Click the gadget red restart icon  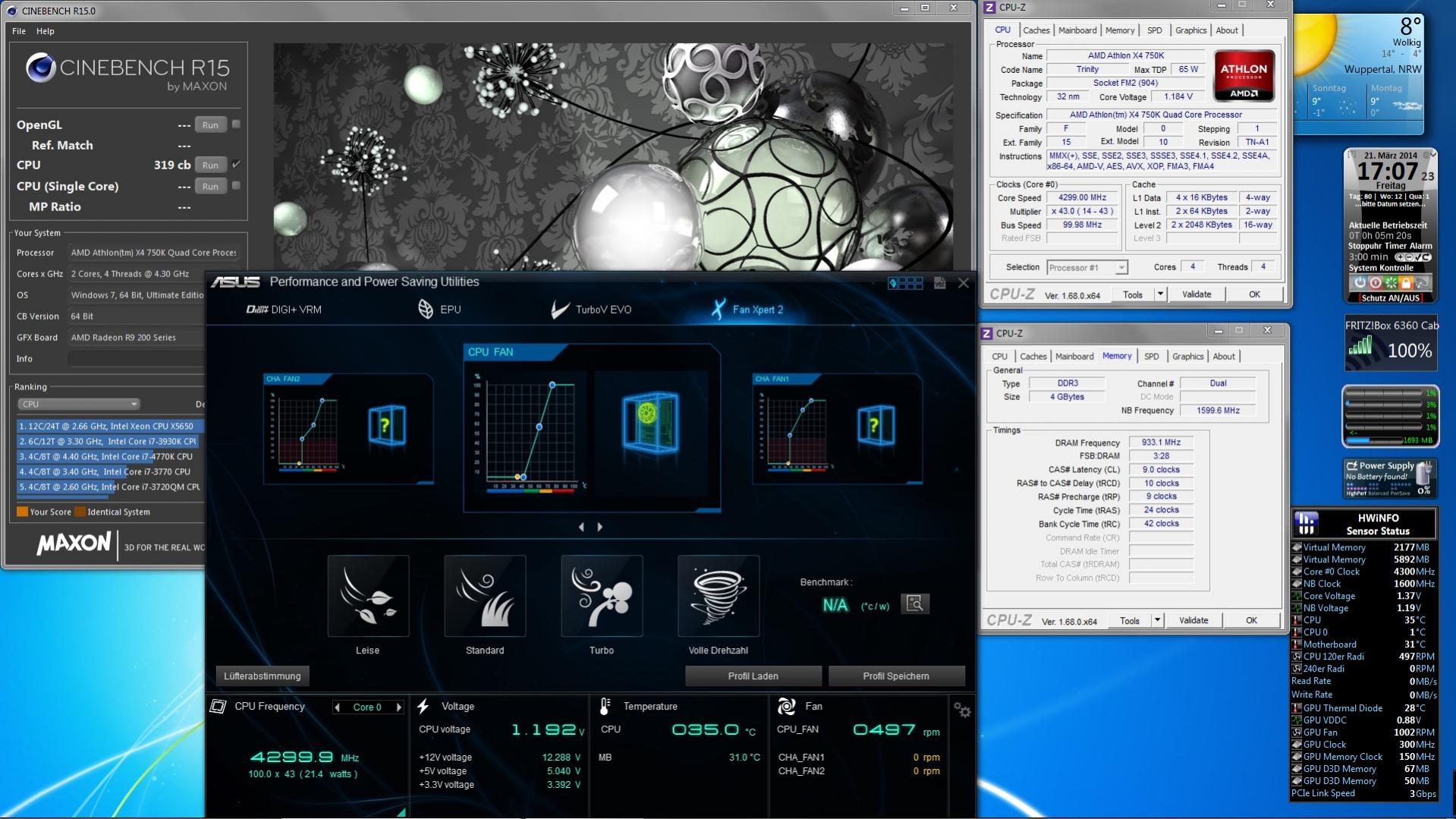[x=1375, y=283]
